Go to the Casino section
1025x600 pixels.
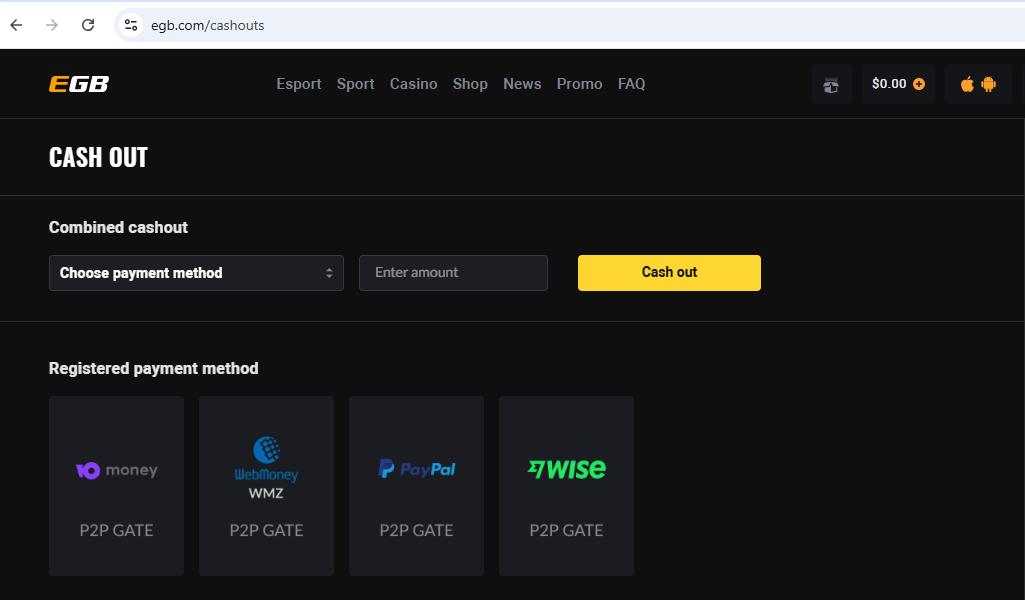(x=413, y=84)
